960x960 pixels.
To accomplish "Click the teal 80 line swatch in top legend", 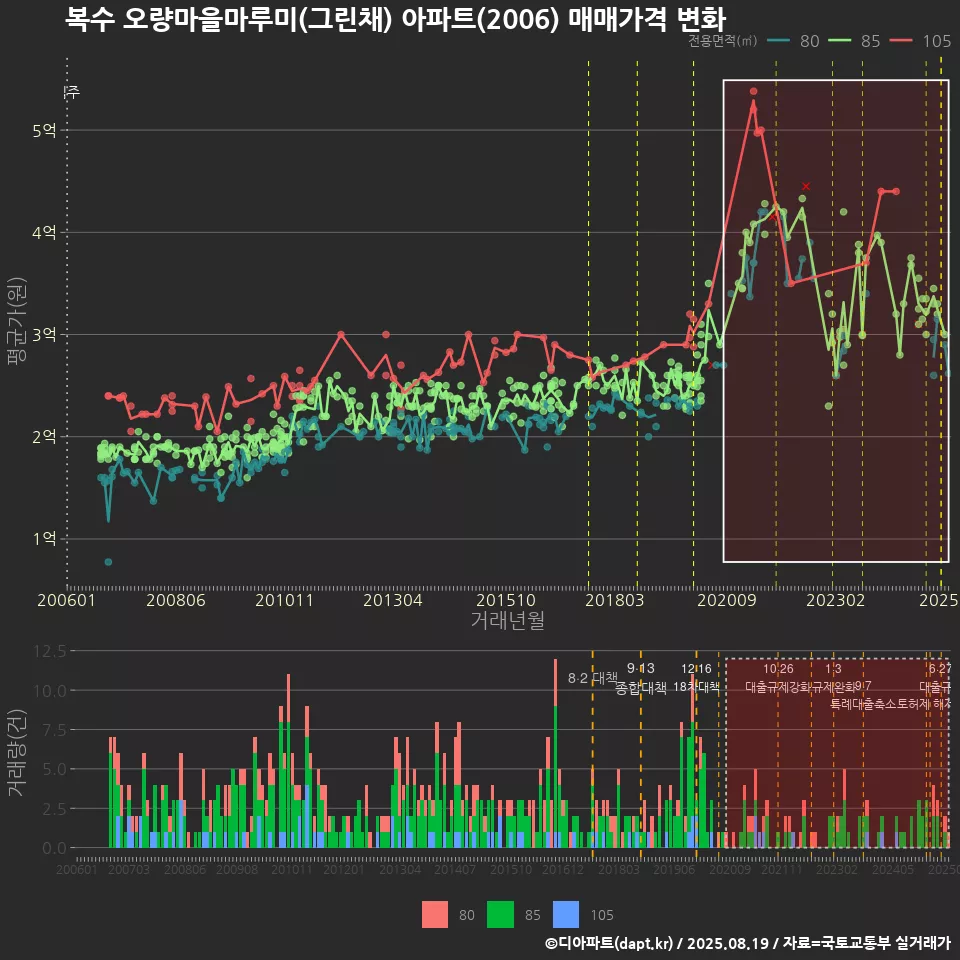I will click(x=779, y=40).
